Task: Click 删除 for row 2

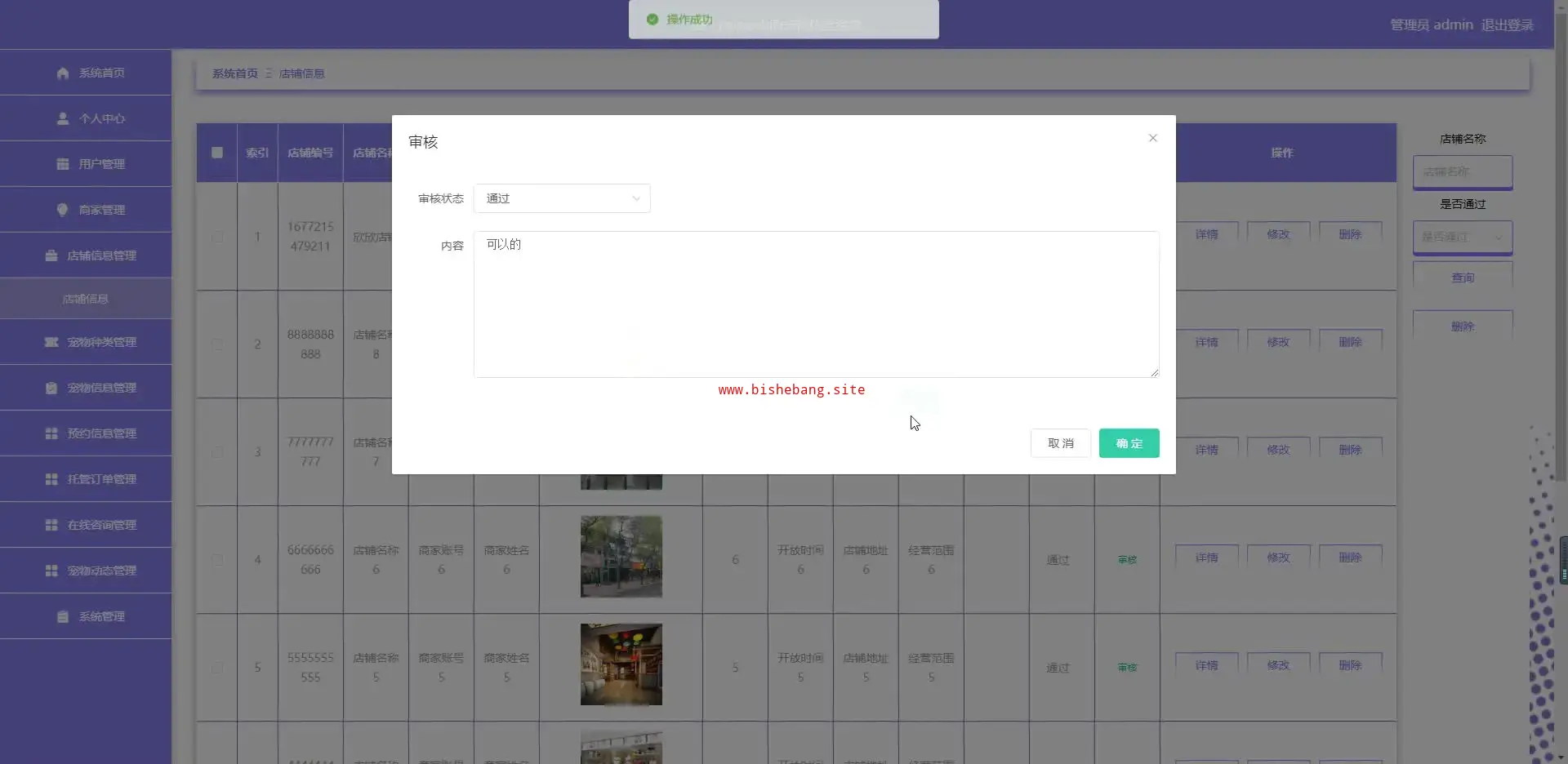Action: [x=1351, y=342]
